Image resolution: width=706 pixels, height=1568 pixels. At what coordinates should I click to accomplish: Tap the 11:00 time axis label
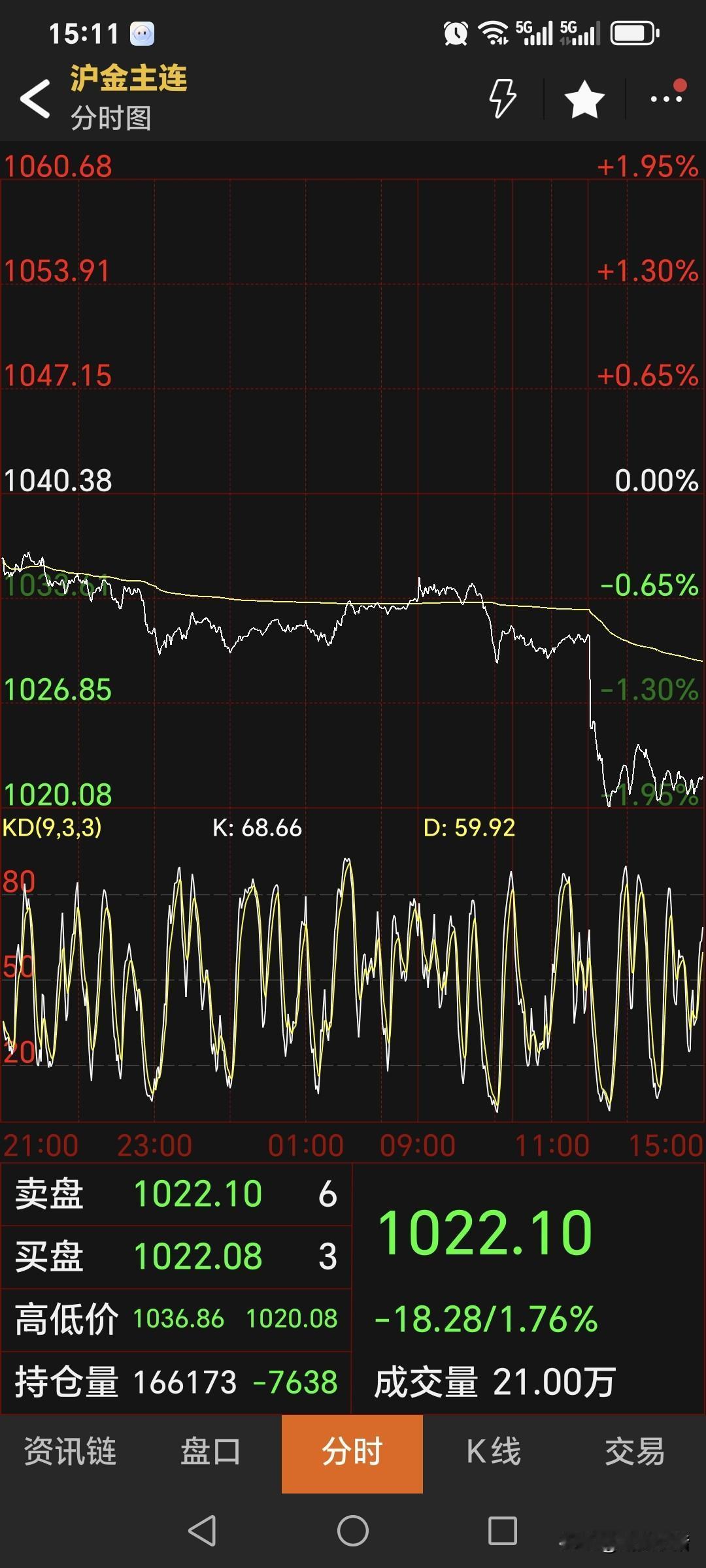(x=552, y=1145)
